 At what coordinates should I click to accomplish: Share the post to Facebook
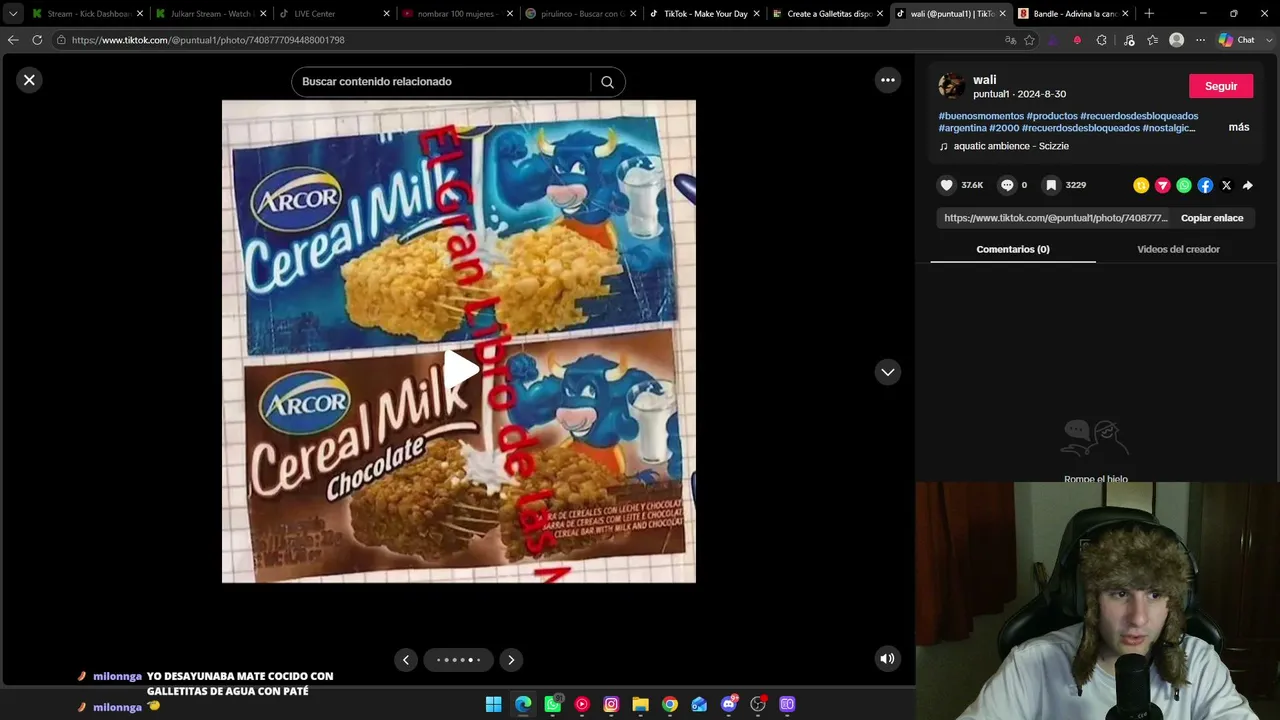click(x=1205, y=185)
